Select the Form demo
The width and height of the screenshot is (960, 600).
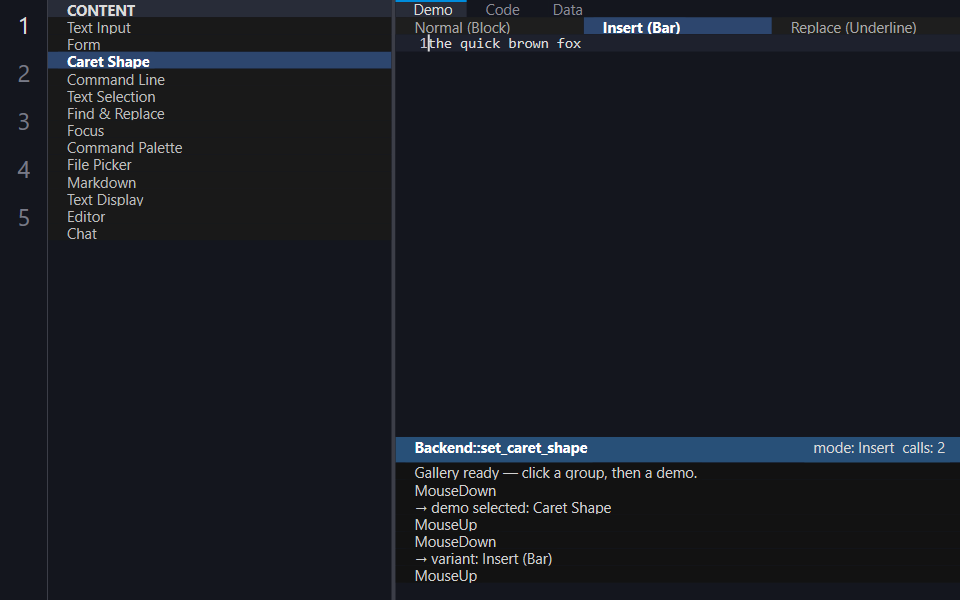point(219,45)
